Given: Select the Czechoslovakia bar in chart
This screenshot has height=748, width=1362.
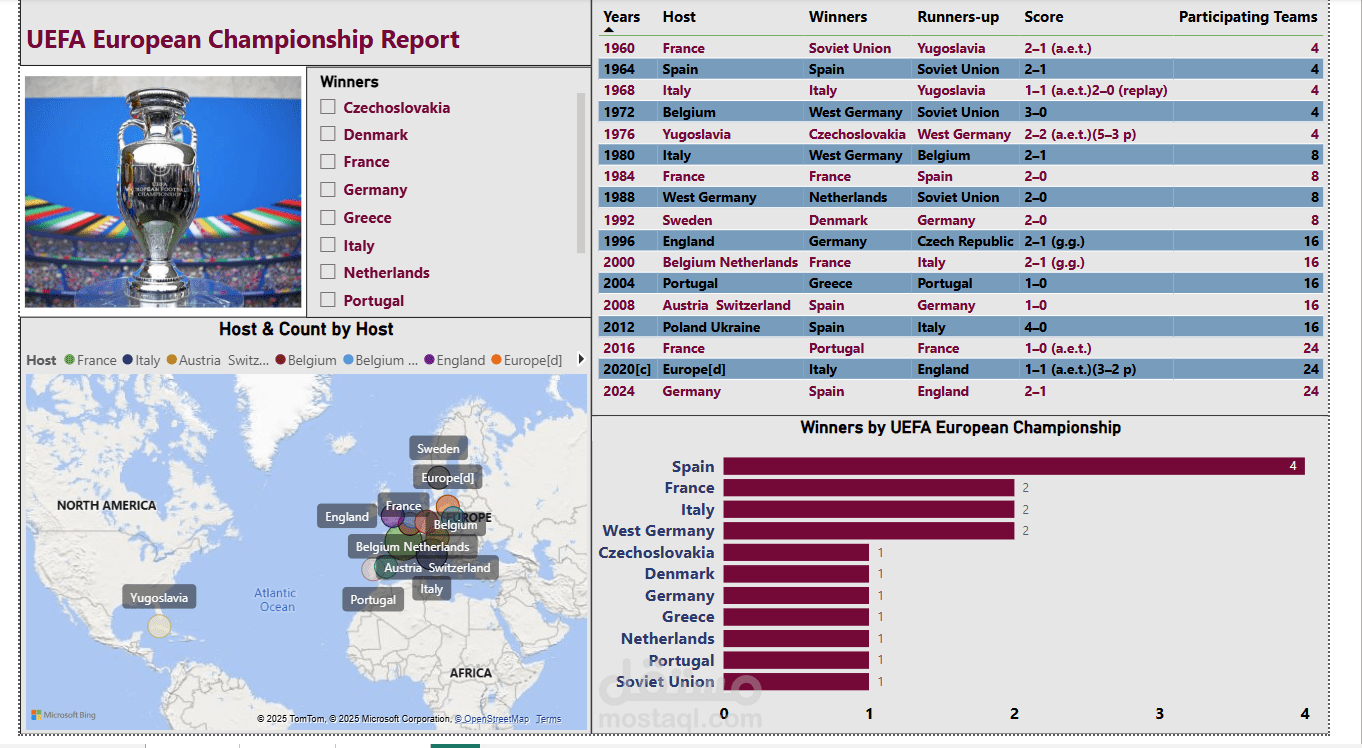Looking at the screenshot, I should (796, 552).
